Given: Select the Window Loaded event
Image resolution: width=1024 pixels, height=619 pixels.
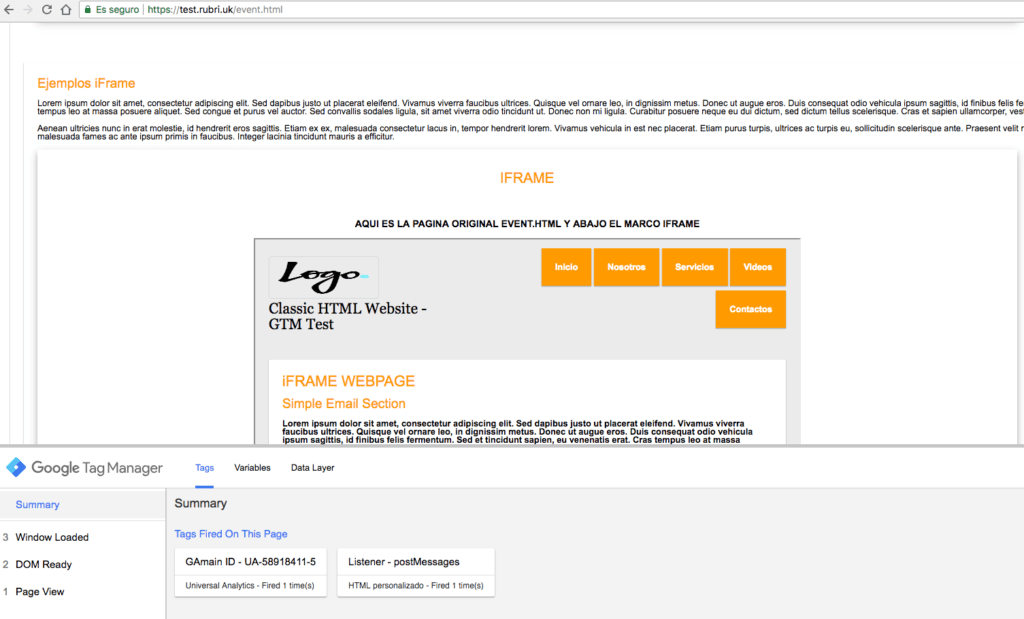Looking at the screenshot, I should point(52,537).
